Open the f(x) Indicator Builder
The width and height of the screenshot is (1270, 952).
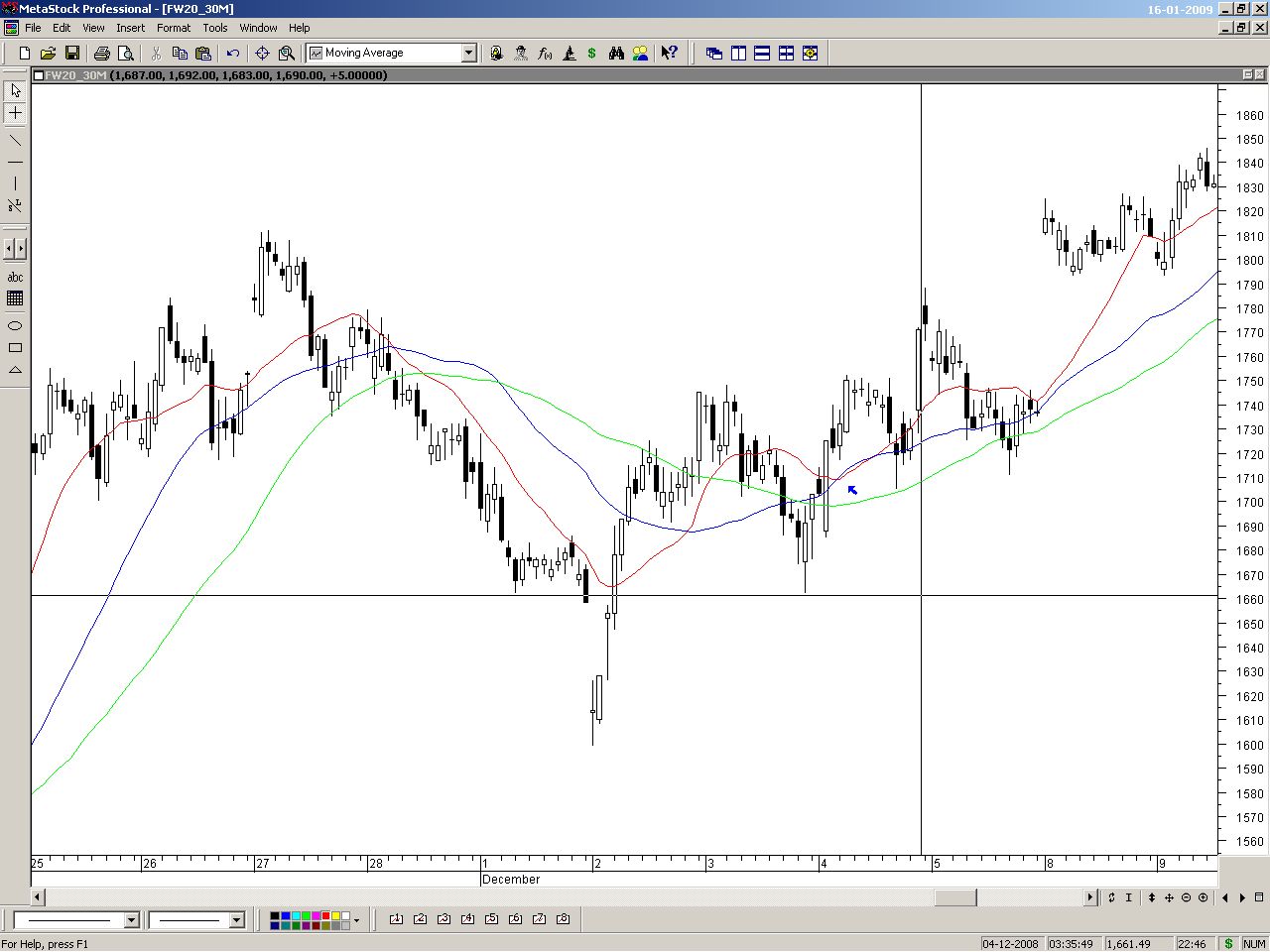pyautogui.click(x=545, y=54)
